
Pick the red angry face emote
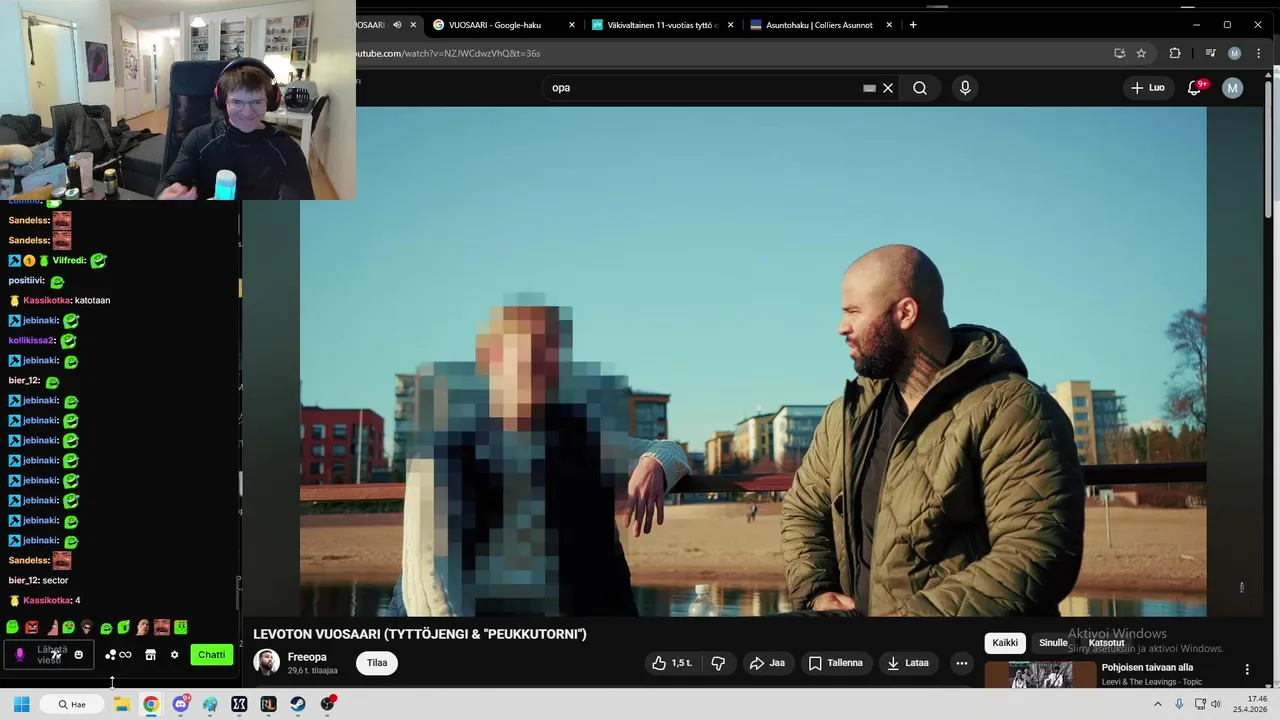[x=31, y=627]
